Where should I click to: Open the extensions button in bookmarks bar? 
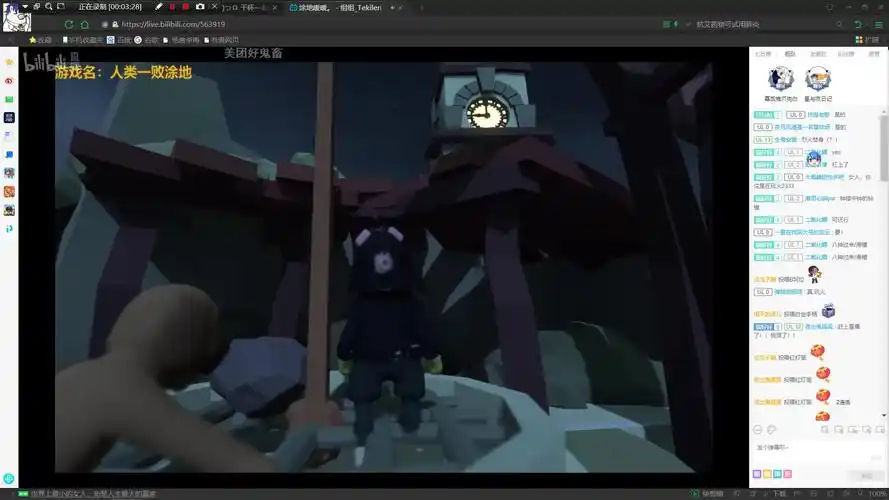pyautogui.click(x=868, y=40)
